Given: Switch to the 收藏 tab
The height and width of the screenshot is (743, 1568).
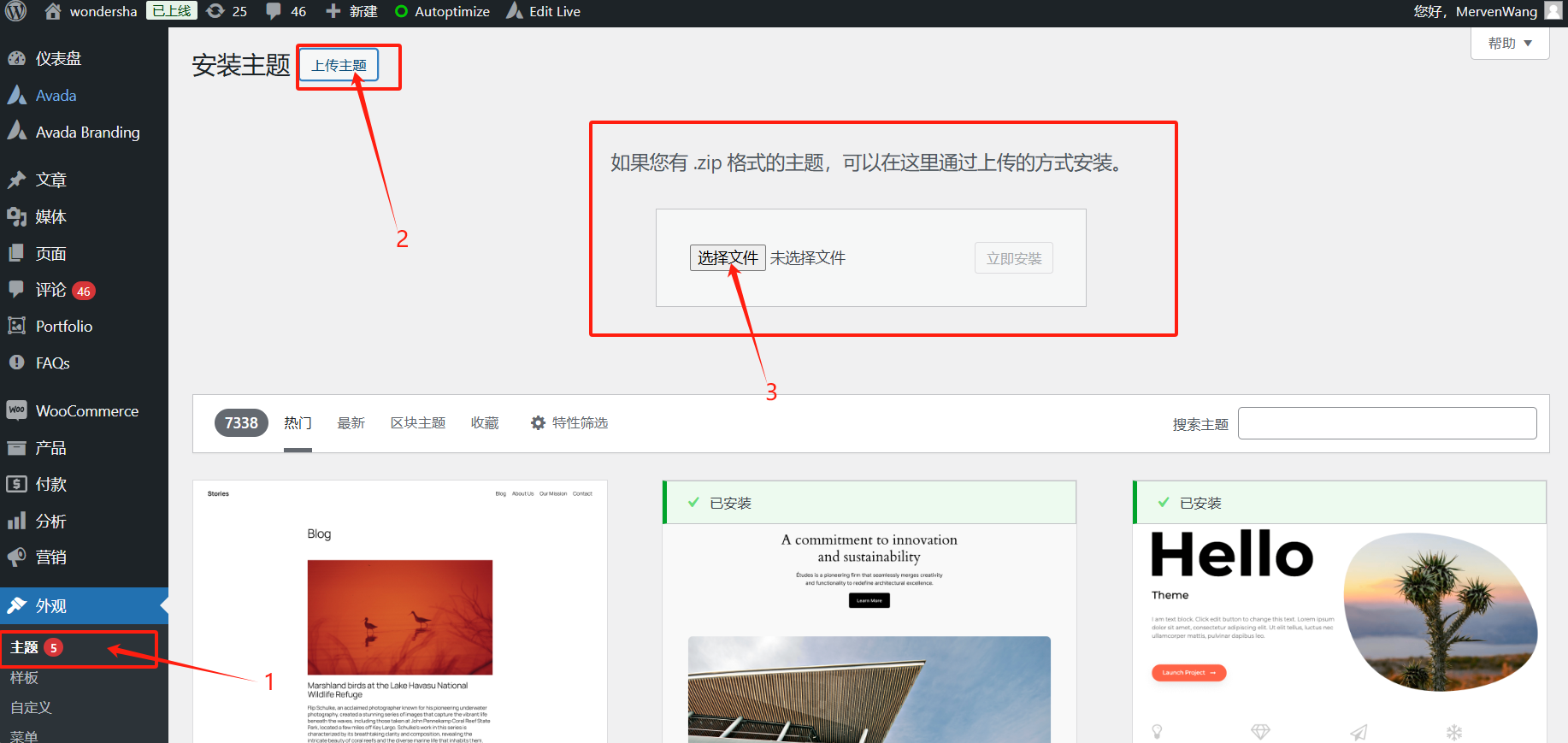Looking at the screenshot, I should [485, 422].
